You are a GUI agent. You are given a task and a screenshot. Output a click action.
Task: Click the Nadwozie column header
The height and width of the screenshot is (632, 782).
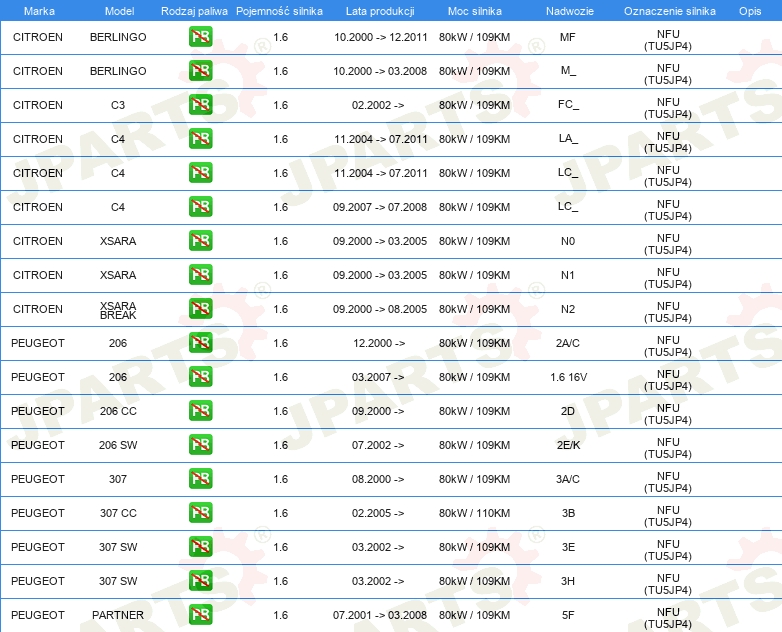[x=570, y=11]
